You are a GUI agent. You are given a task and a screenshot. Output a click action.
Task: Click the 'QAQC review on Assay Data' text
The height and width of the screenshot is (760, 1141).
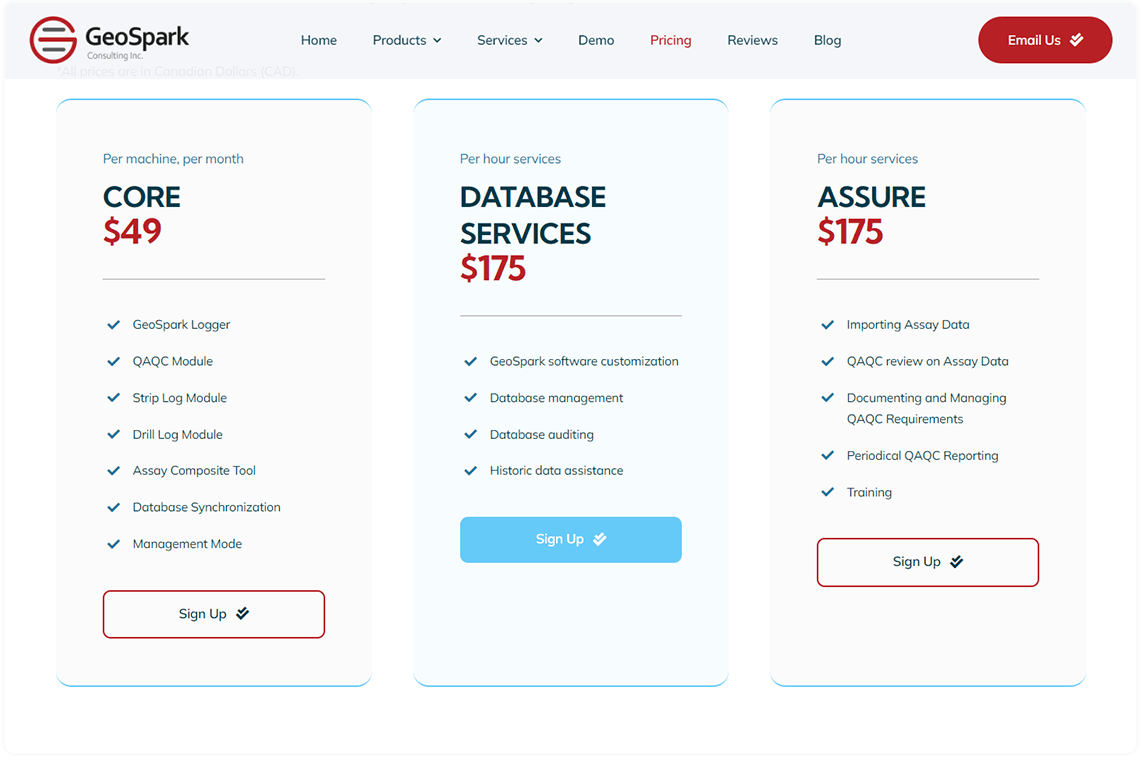point(928,361)
